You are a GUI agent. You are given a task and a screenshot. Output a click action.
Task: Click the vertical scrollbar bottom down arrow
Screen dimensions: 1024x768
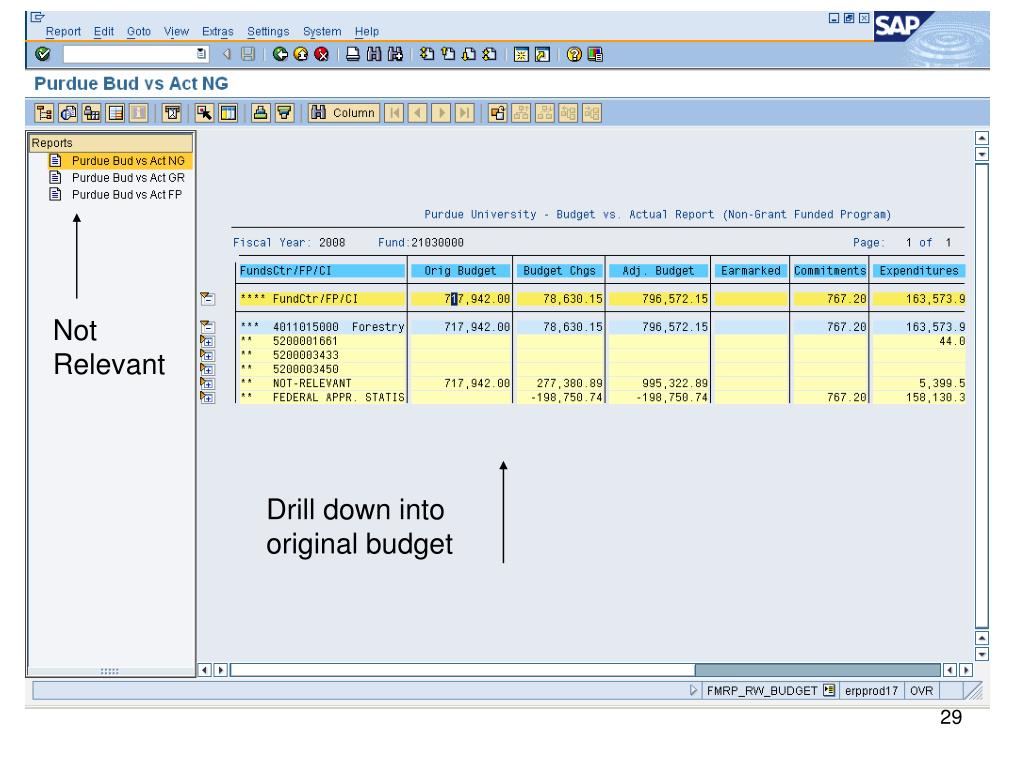(x=982, y=654)
